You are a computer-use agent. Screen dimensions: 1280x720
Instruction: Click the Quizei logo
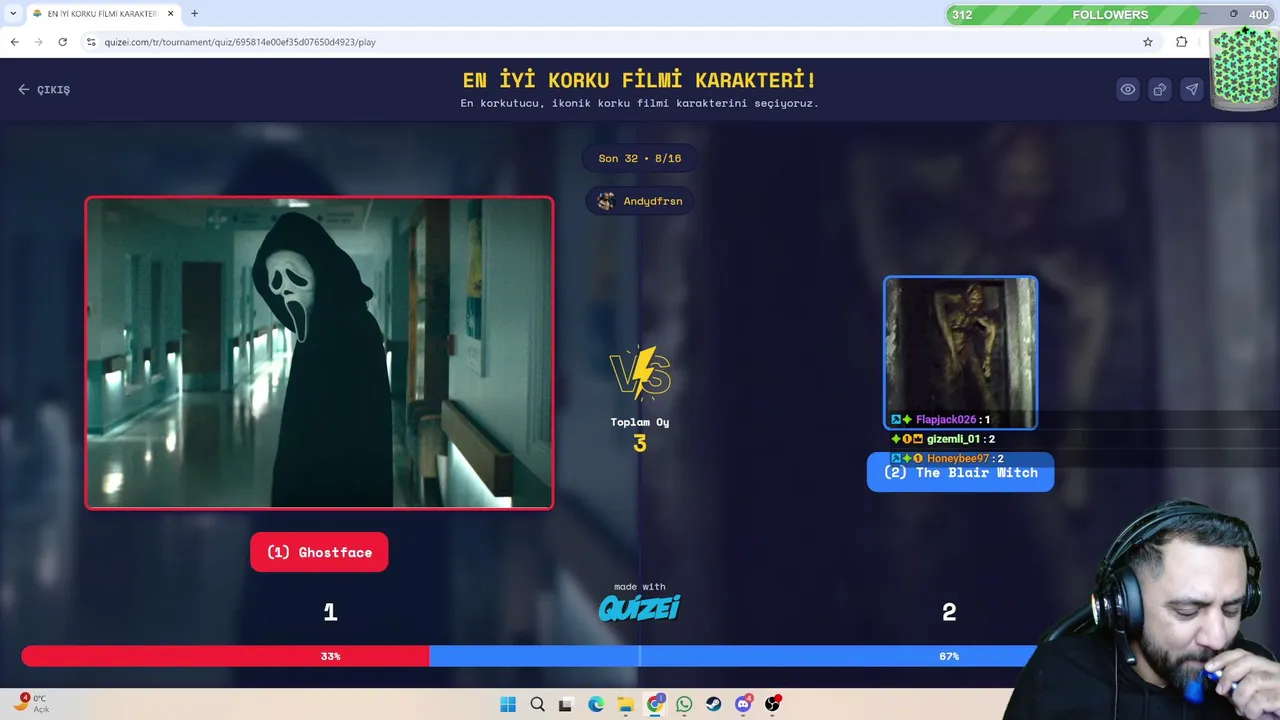click(x=640, y=607)
